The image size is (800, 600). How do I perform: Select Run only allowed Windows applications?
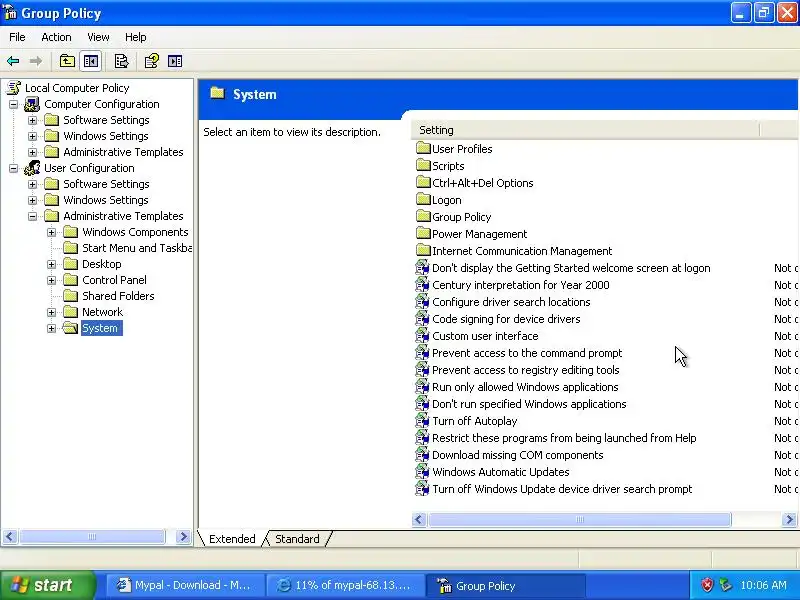point(525,387)
